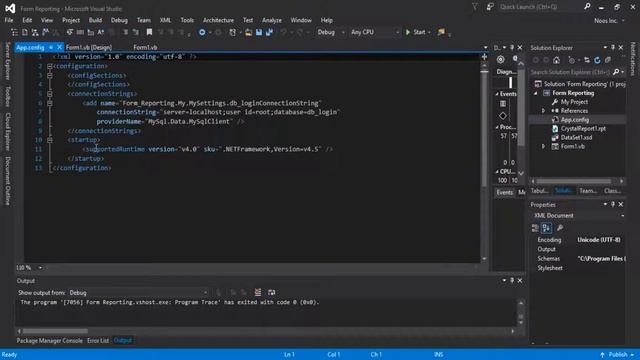The image size is (640, 360).
Task: Click the Quick Launch search icon
Action: (x=587, y=7)
